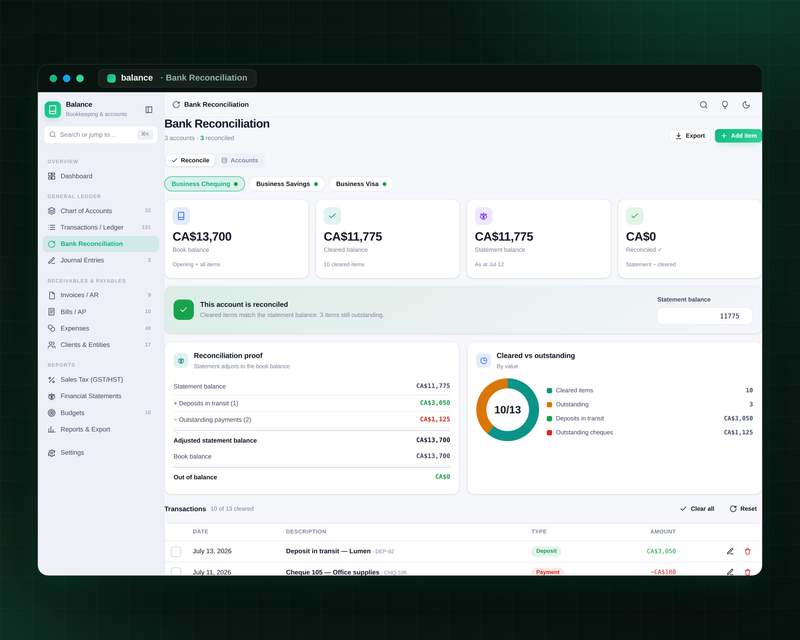Edit the Cheque 105 row with pencil
The height and width of the screenshot is (640, 800).
pos(730,572)
